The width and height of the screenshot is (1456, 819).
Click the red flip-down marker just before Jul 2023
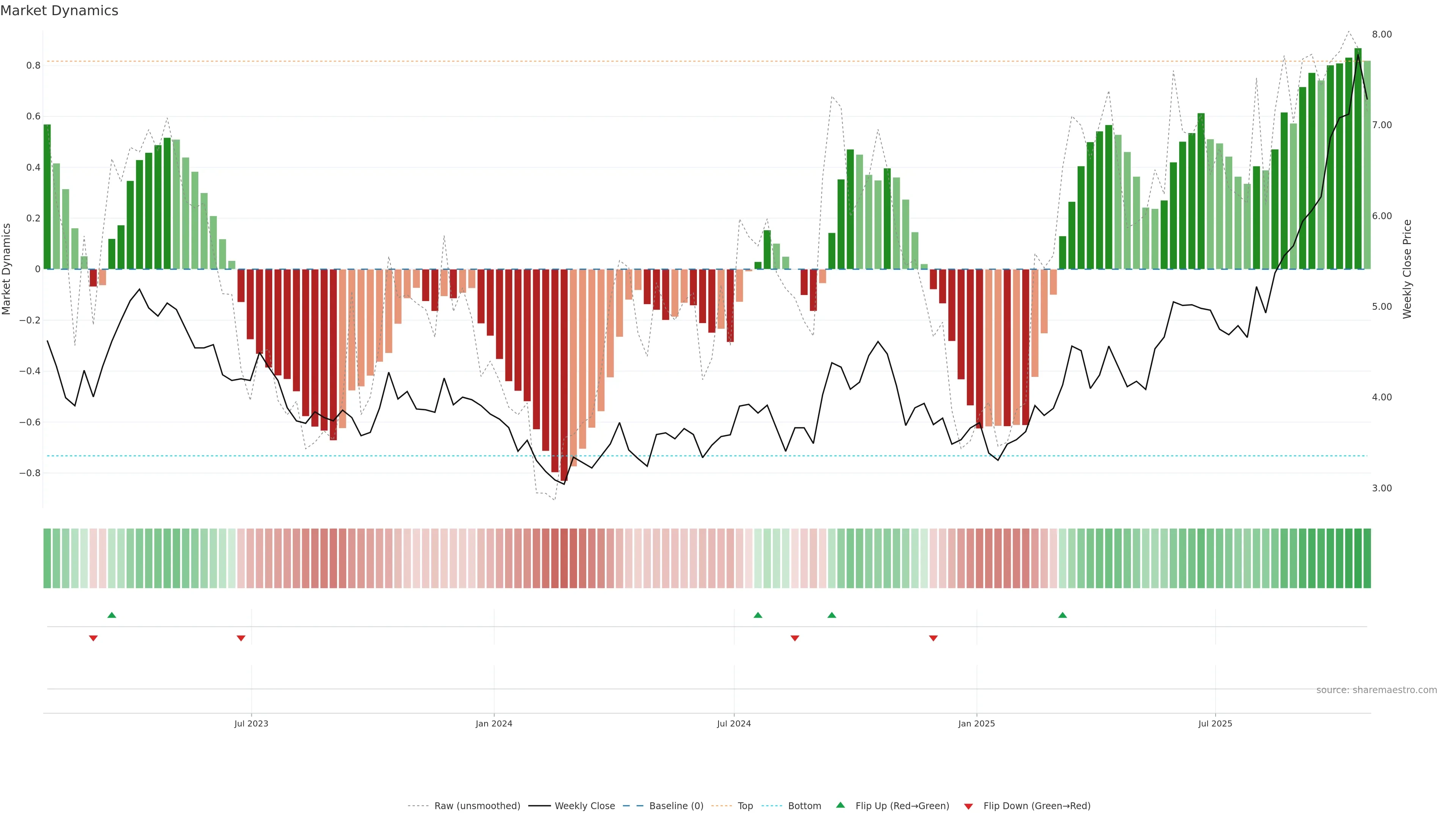241,638
